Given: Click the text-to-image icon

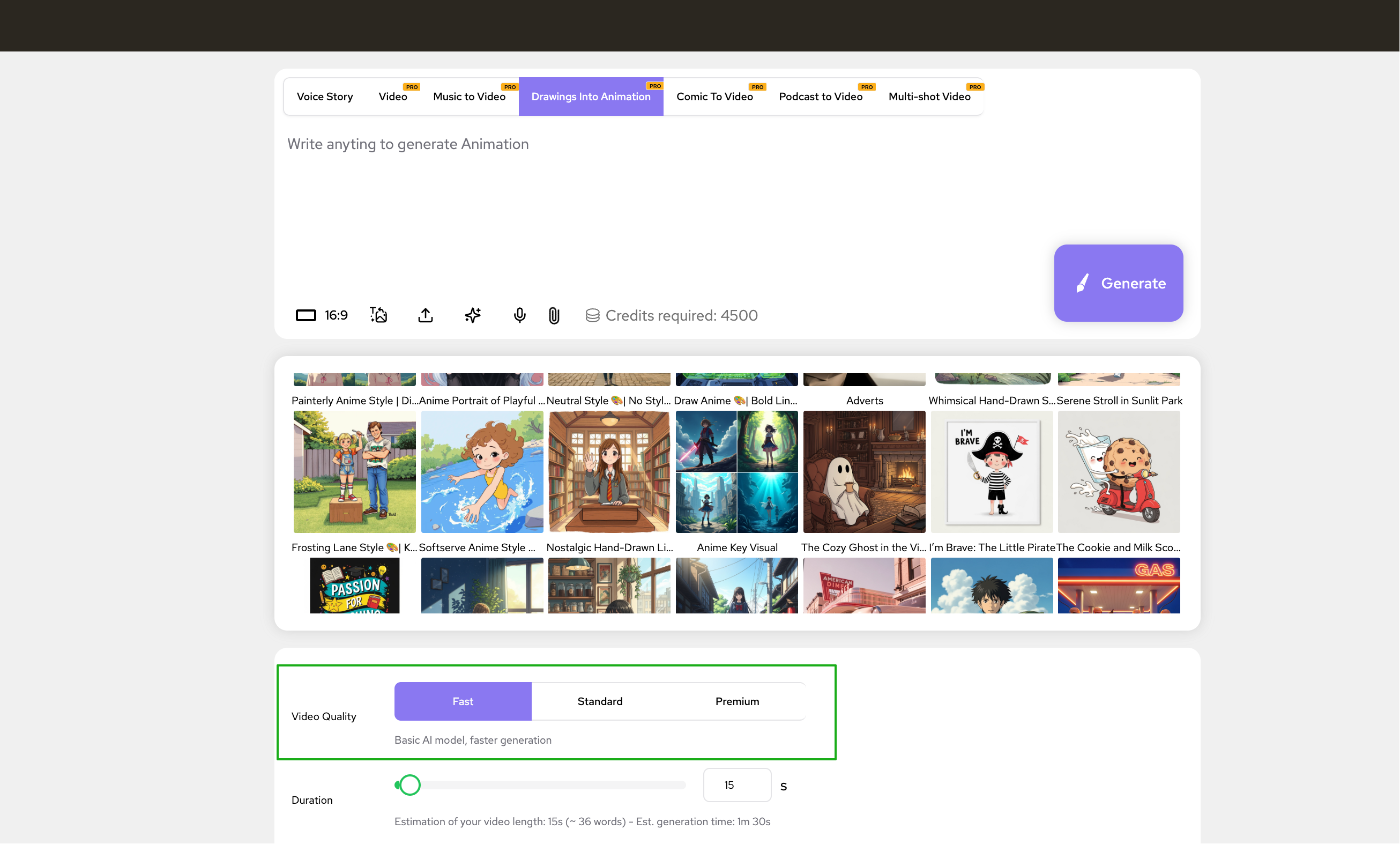Looking at the screenshot, I should 378,315.
